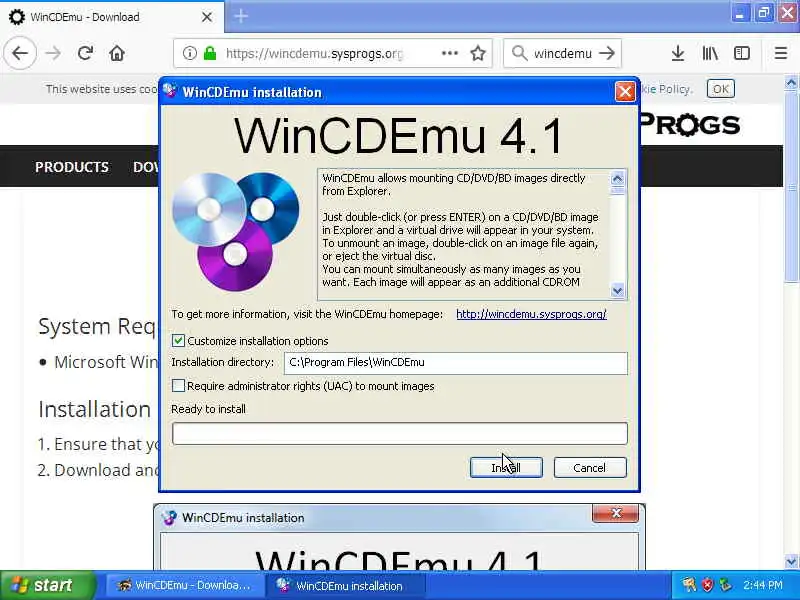
Task: Open the Firefox library icon
Action: 710,53
